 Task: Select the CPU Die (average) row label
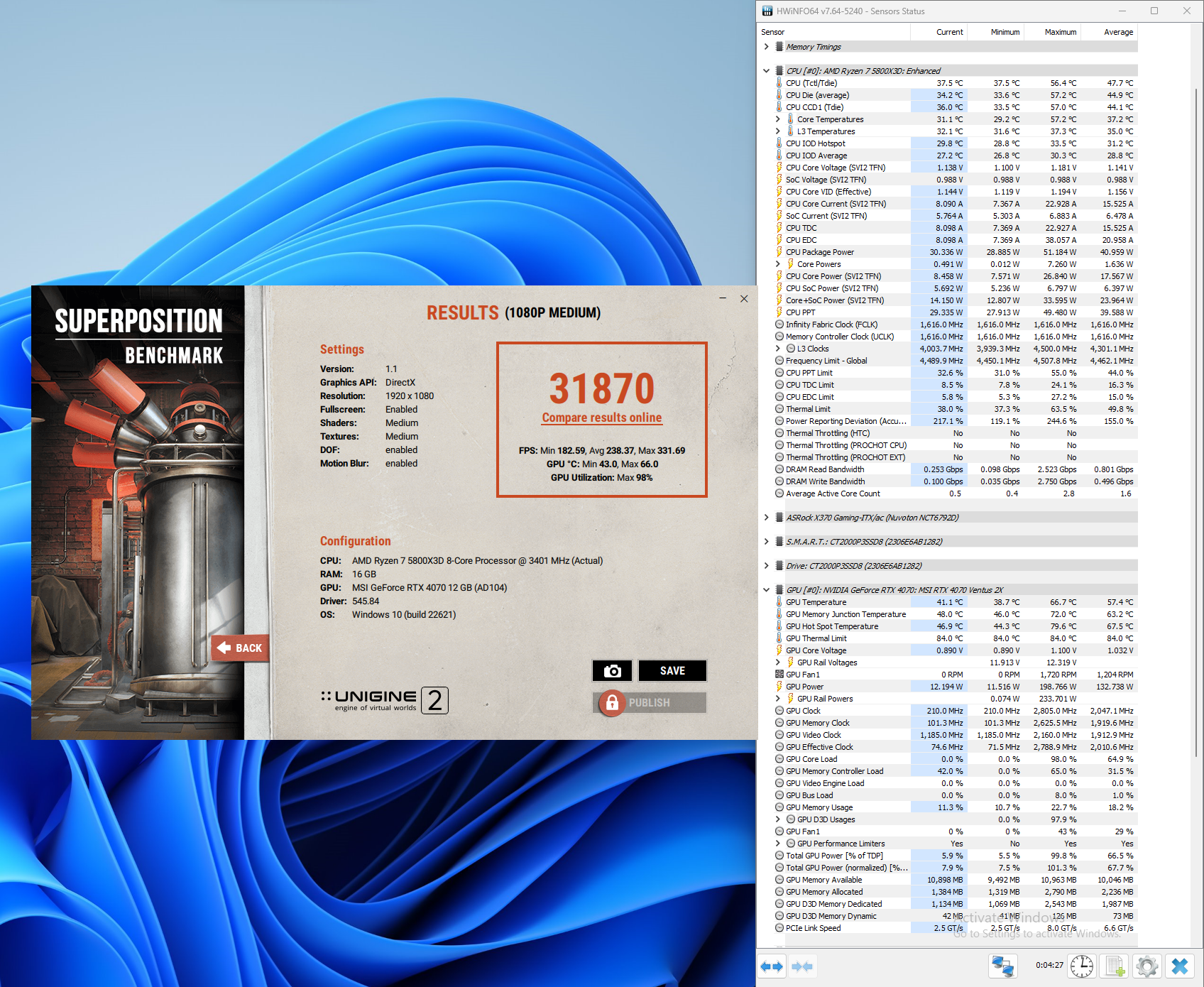click(817, 95)
